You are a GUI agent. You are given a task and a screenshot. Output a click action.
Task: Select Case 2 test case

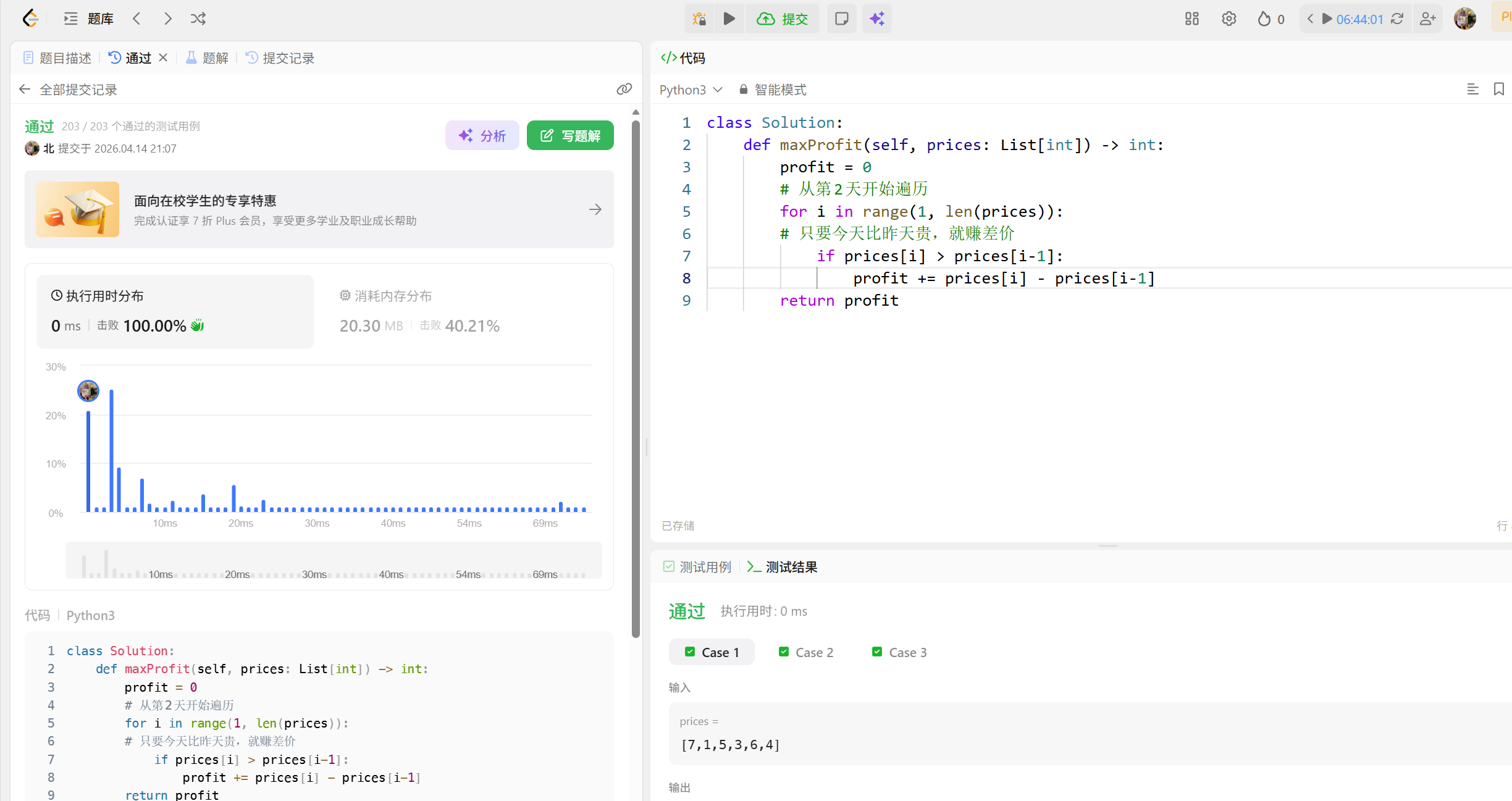[x=806, y=652]
